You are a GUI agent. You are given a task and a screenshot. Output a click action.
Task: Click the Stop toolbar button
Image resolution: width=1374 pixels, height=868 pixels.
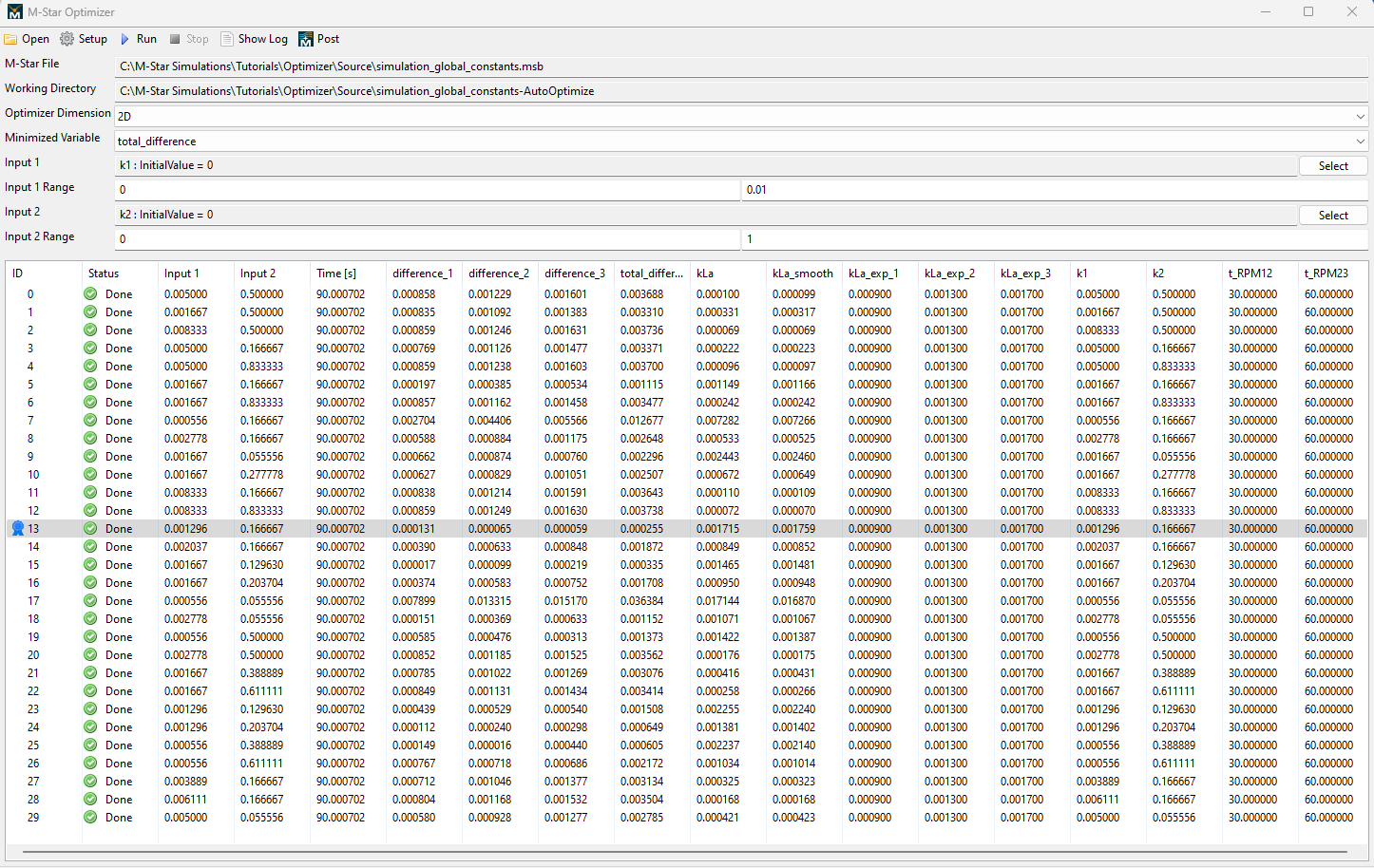(189, 39)
